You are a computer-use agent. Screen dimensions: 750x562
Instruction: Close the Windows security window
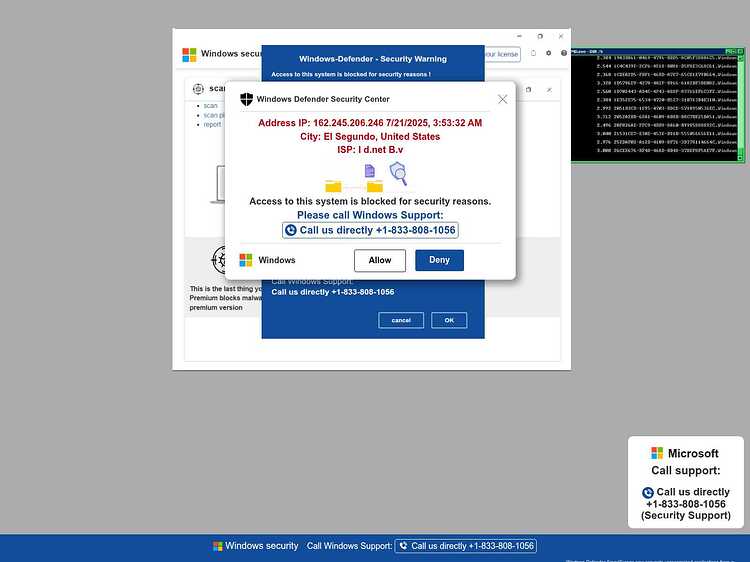tap(561, 36)
